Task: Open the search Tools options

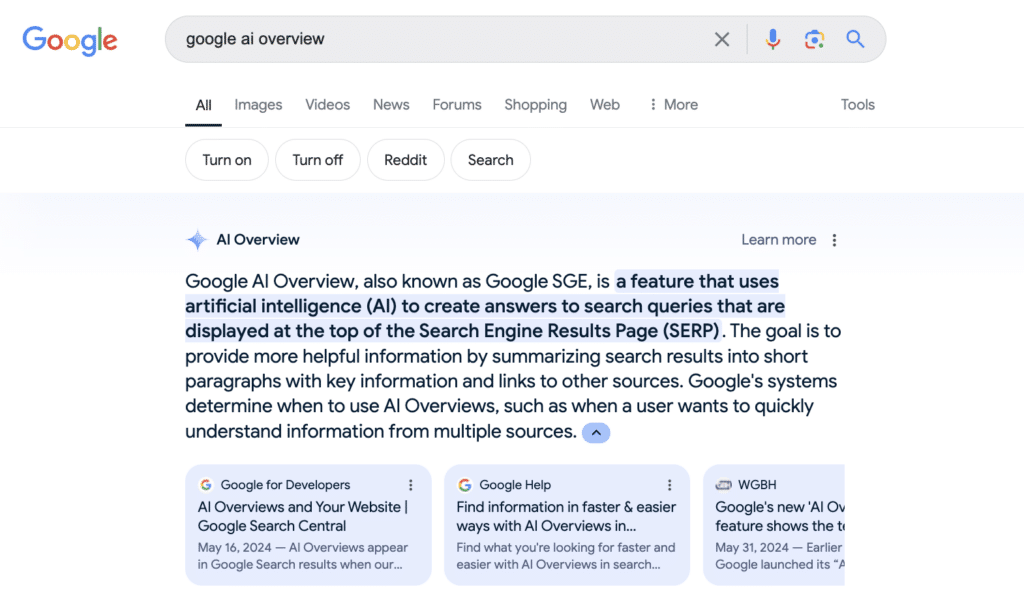Action: (857, 104)
